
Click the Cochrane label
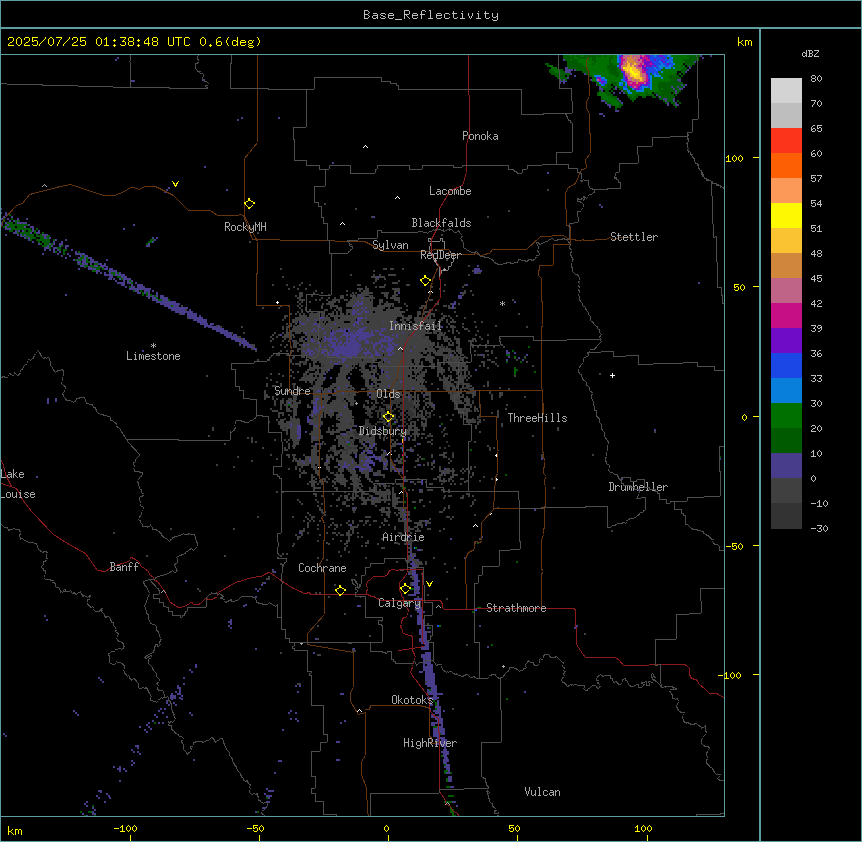click(322, 568)
